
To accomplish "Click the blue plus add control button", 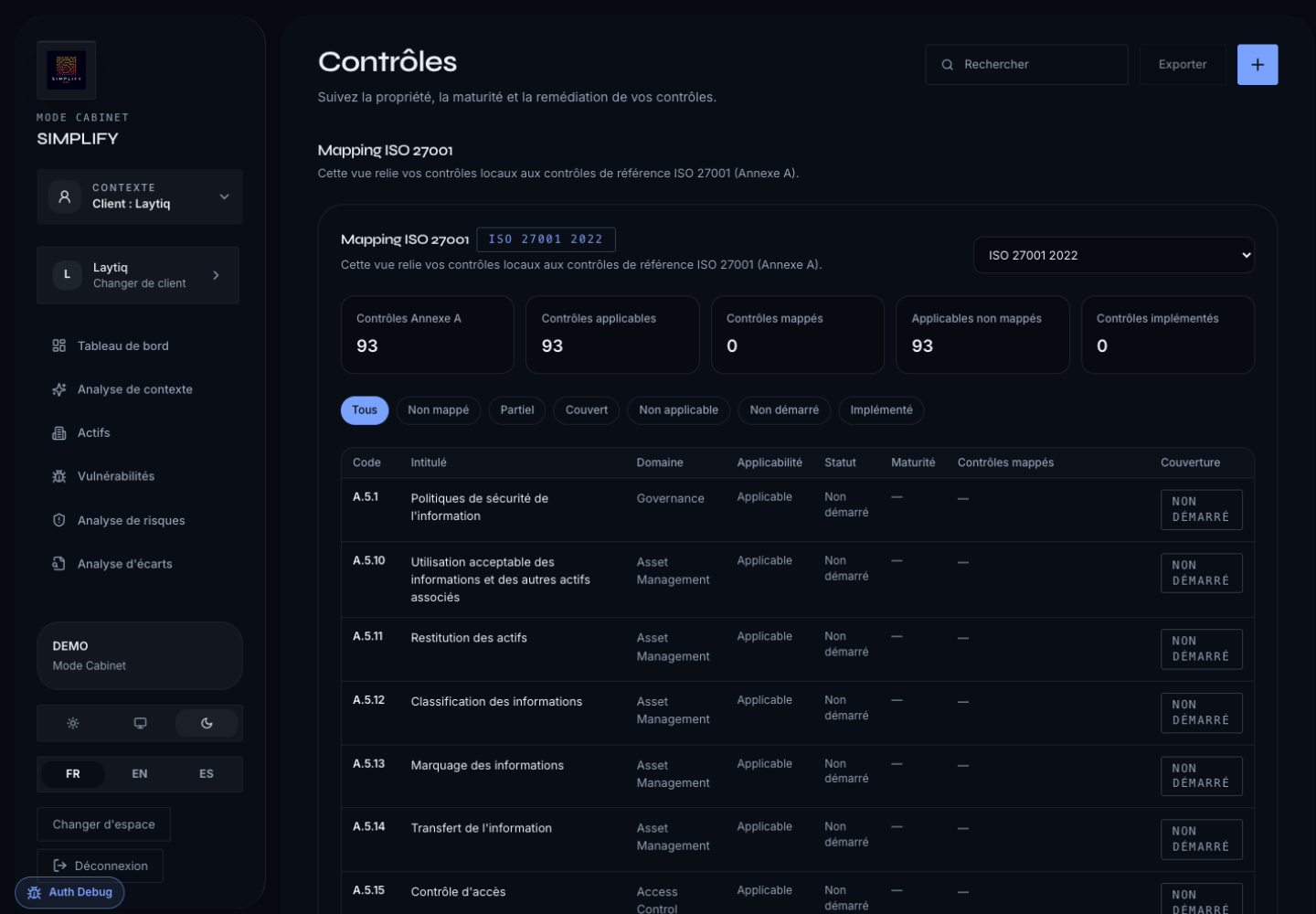I will [1258, 65].
